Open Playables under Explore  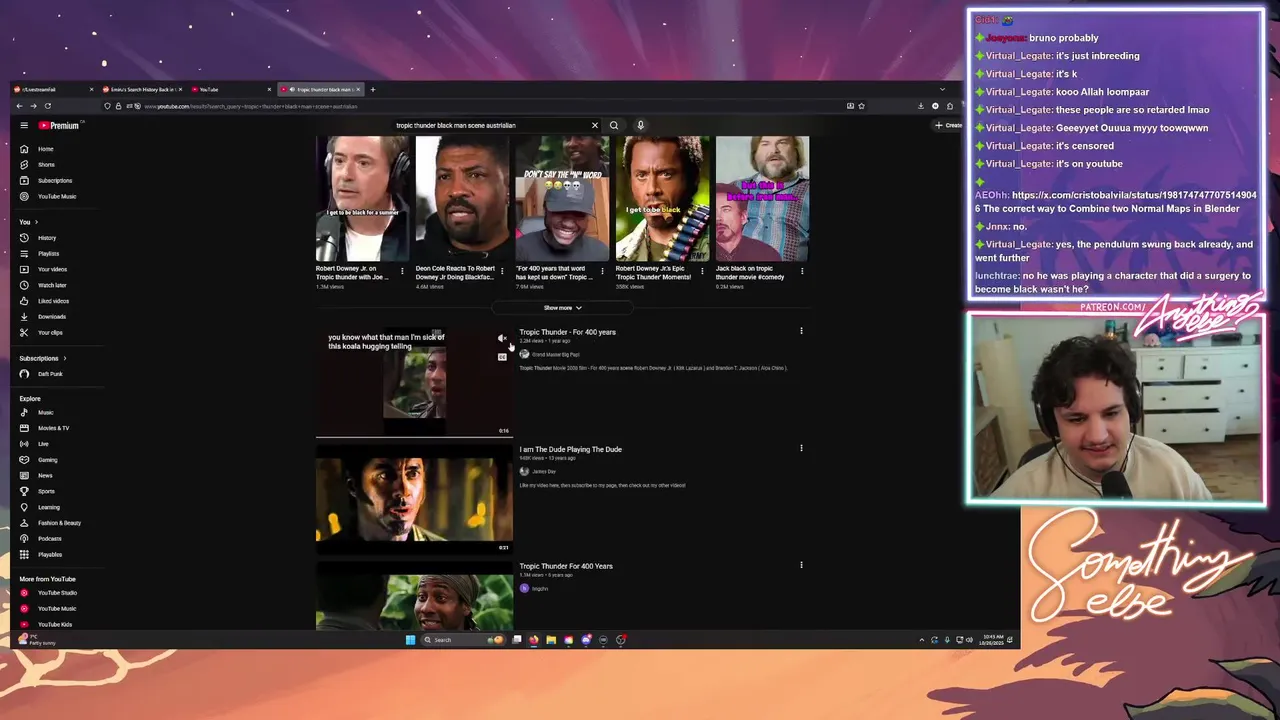click(49, 555)
